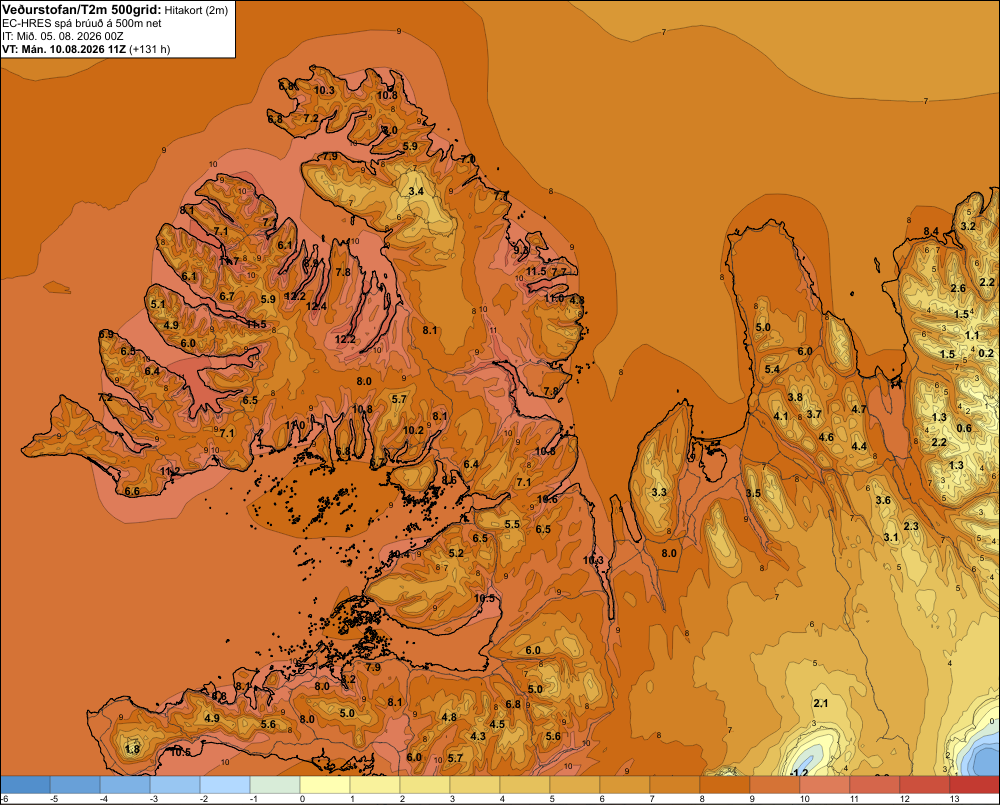Click the EC-HRES model description line
This screenshot has height=805, width=1000.
pyautogui.click(x=81, y=23)
